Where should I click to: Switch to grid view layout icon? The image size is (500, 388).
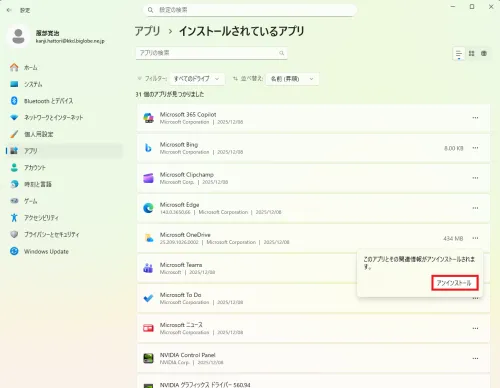click(x=471, y=53)
